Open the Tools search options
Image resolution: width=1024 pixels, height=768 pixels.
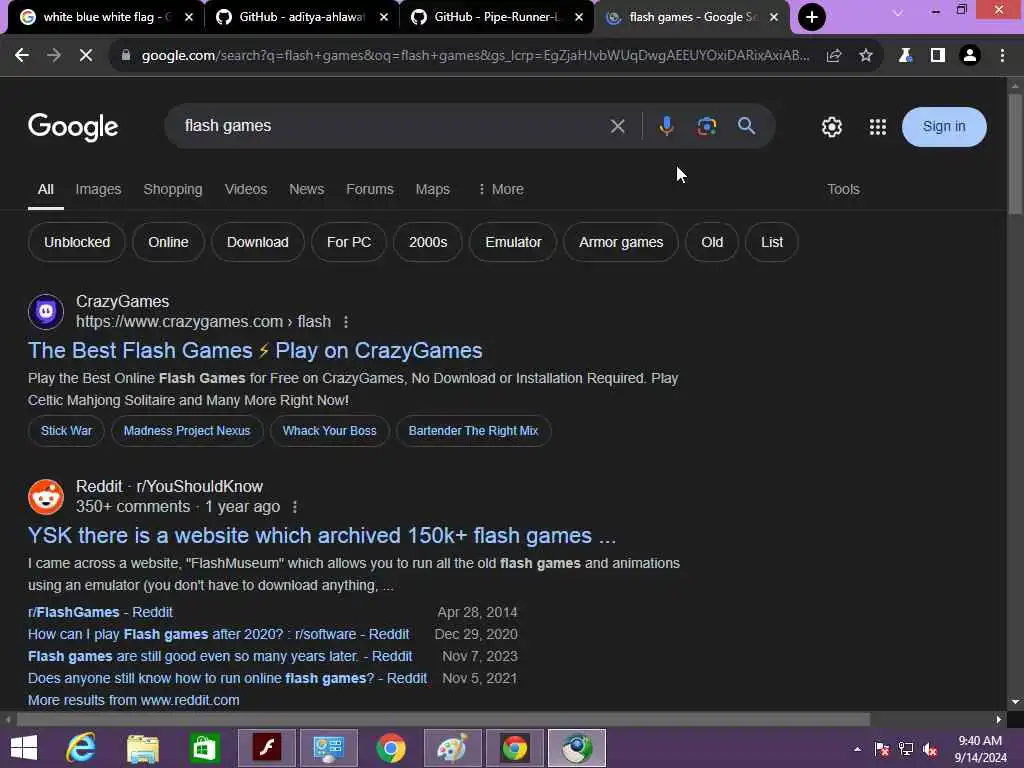(843, 189)
